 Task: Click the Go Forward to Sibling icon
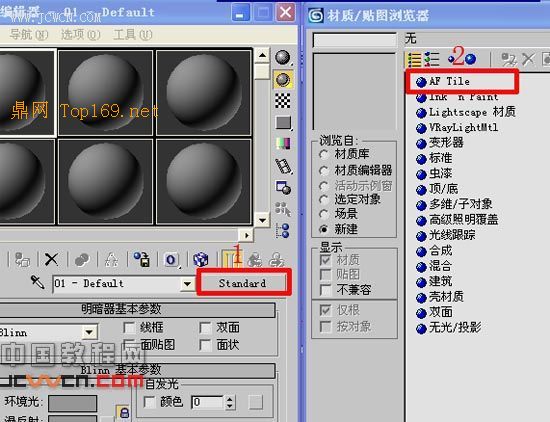[277, 260]
